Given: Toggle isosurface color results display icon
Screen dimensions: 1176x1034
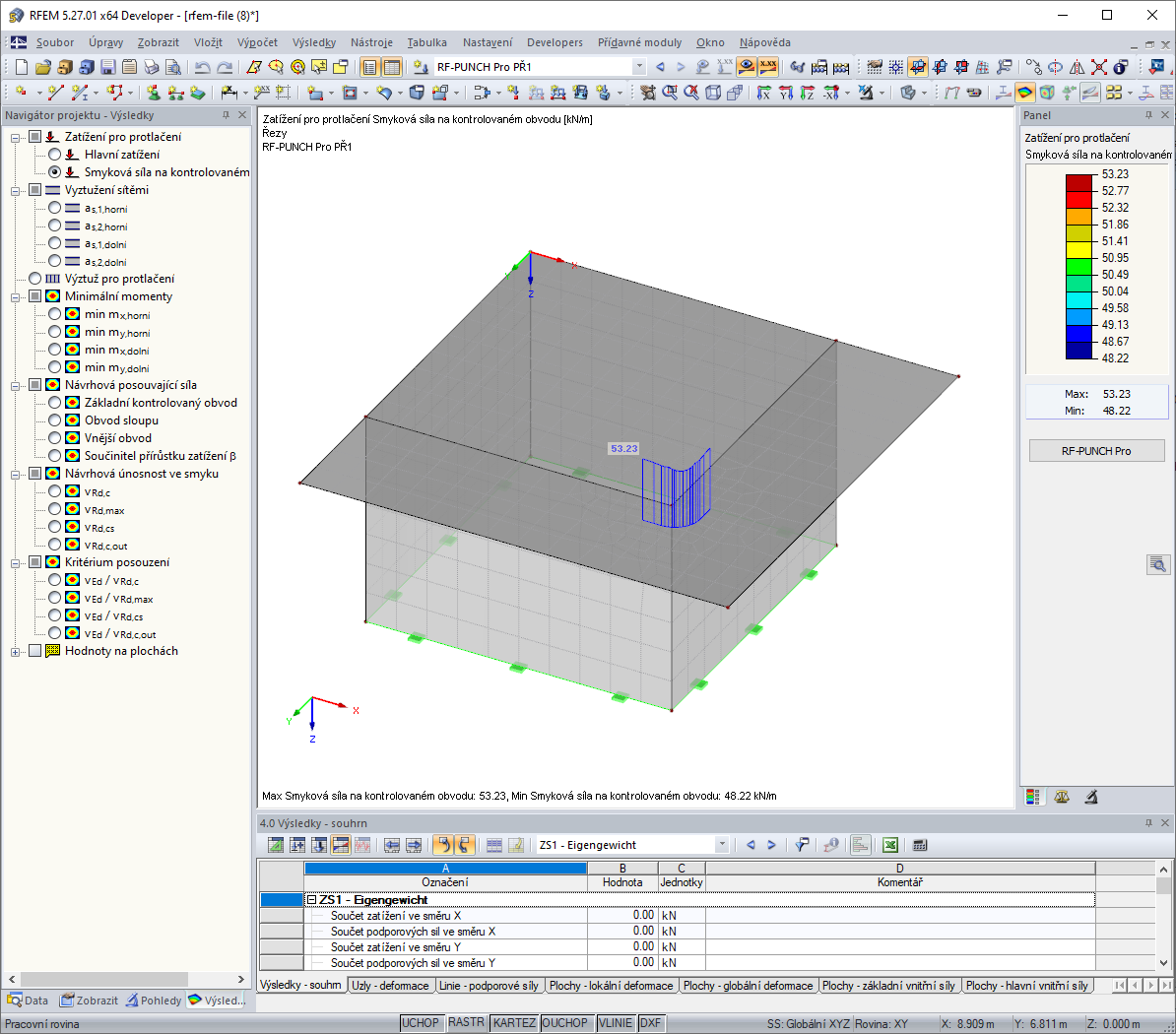Looking at the screenshot, I should (x=1024, y=93).
